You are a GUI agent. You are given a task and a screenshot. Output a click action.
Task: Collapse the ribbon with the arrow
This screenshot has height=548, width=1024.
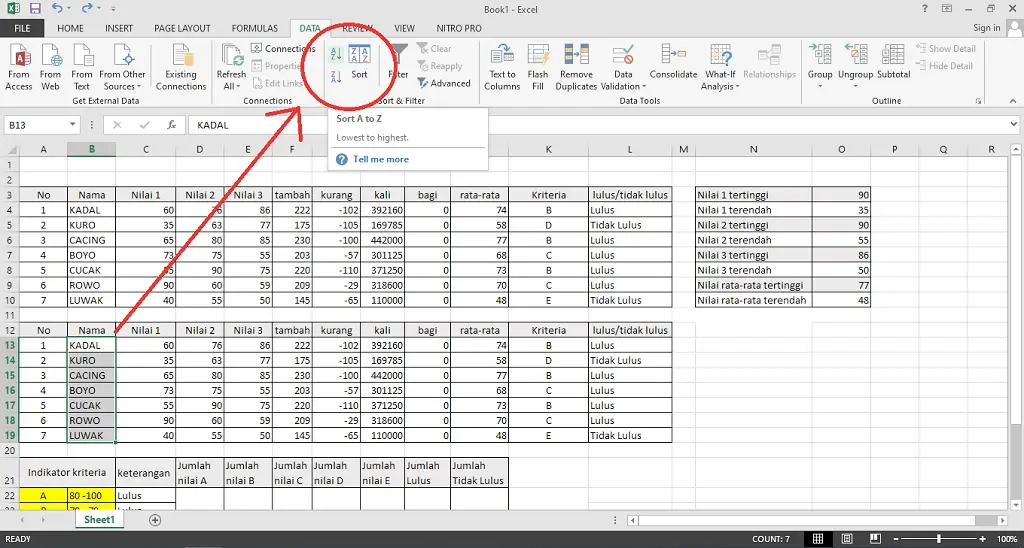pyautogui.click(x=1014, y=101)
